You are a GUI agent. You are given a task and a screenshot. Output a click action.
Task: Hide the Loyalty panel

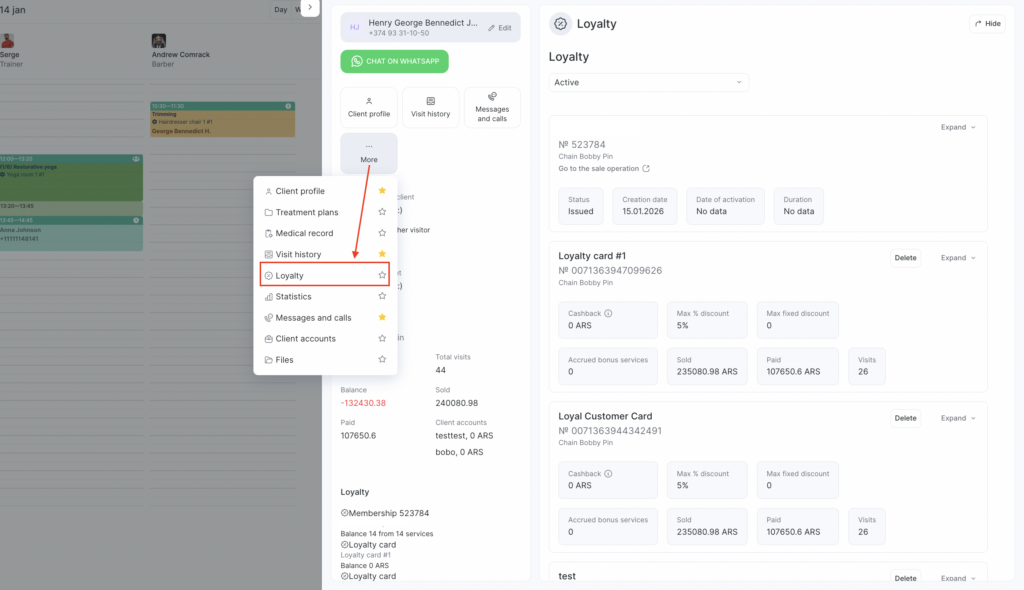click(x=986, y=23)
